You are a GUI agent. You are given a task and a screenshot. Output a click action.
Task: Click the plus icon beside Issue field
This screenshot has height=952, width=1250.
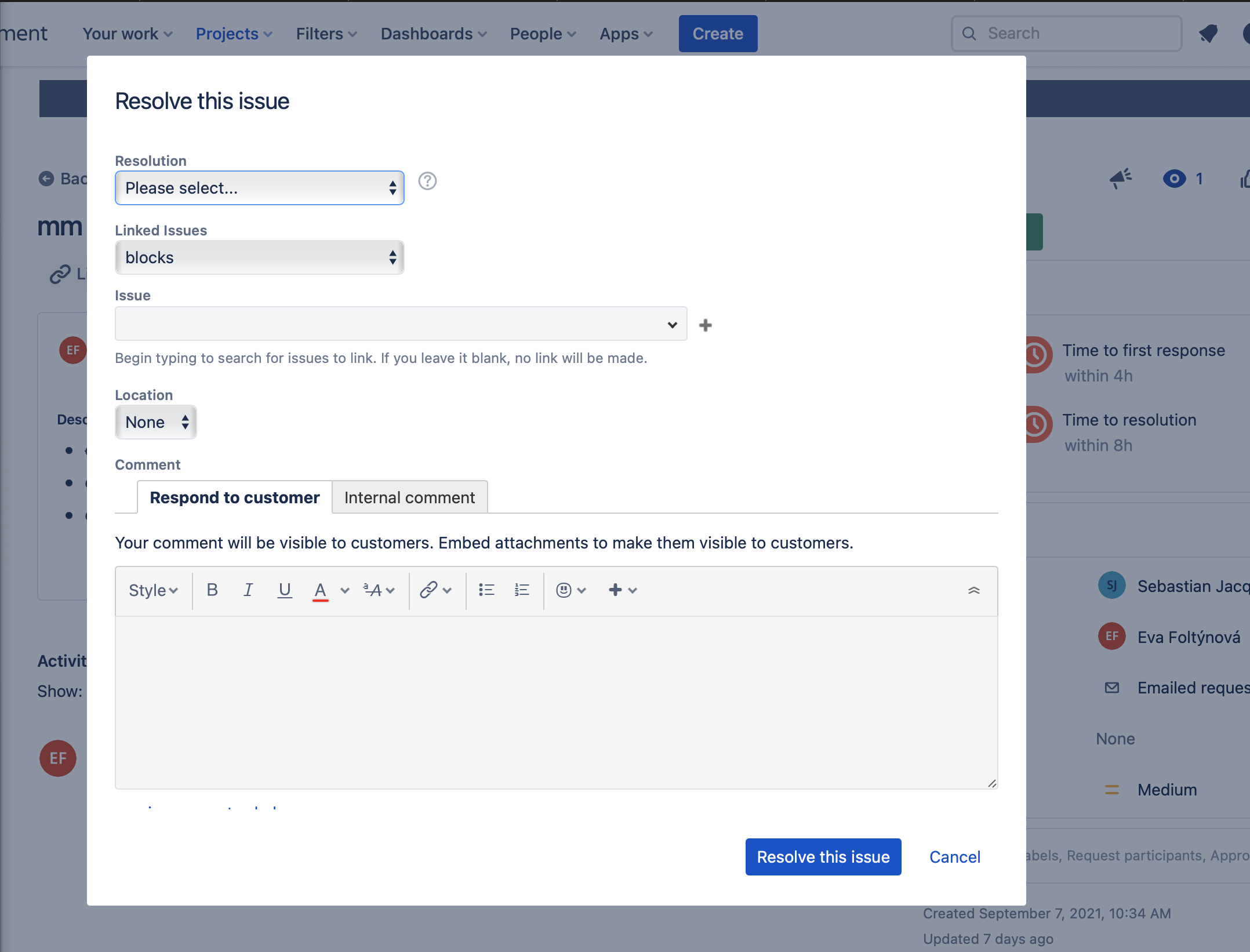click(x=706, y=325)
